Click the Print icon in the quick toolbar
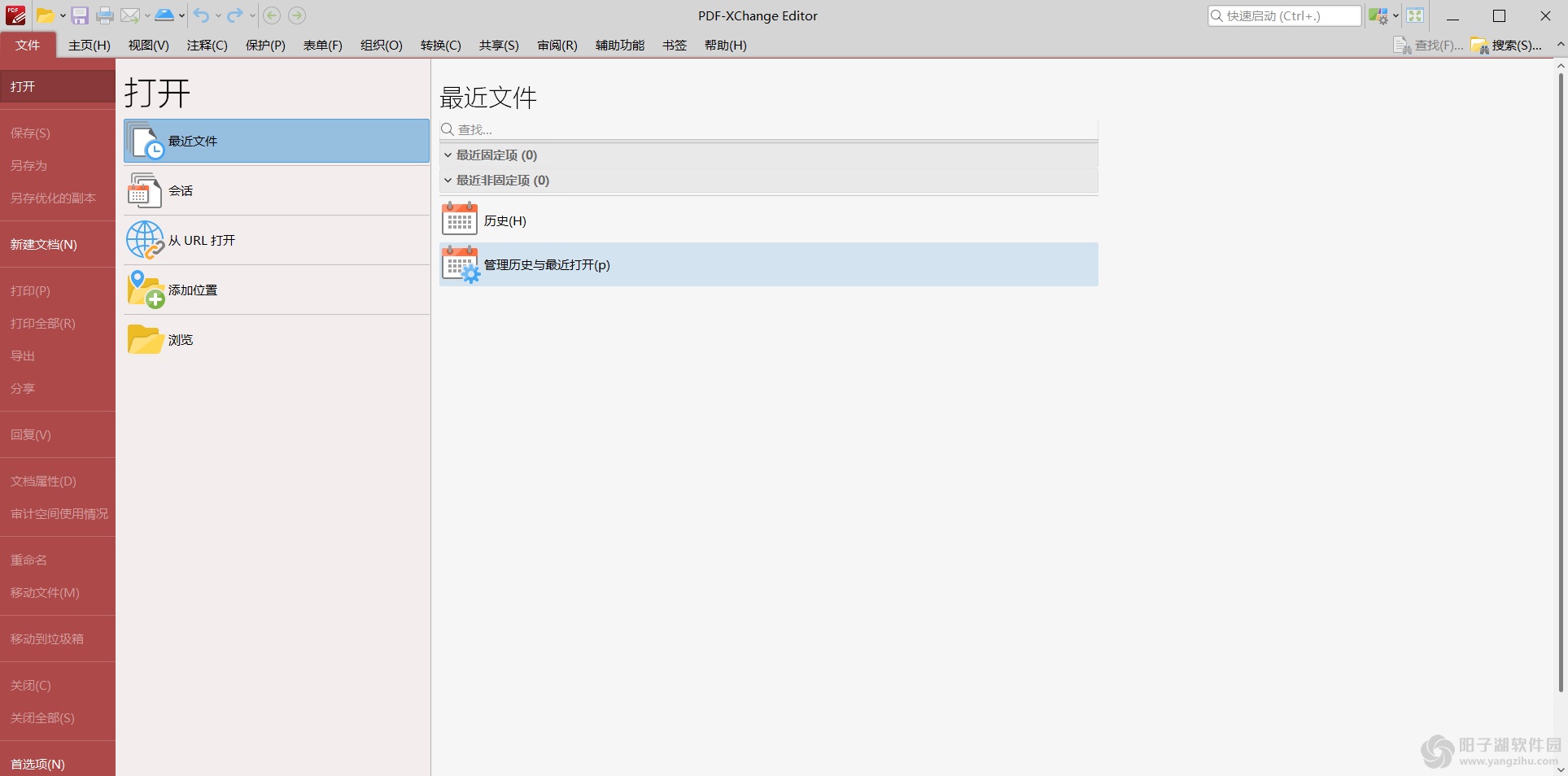The width and height of the screenshot is (1568, 776). (104, 15)
